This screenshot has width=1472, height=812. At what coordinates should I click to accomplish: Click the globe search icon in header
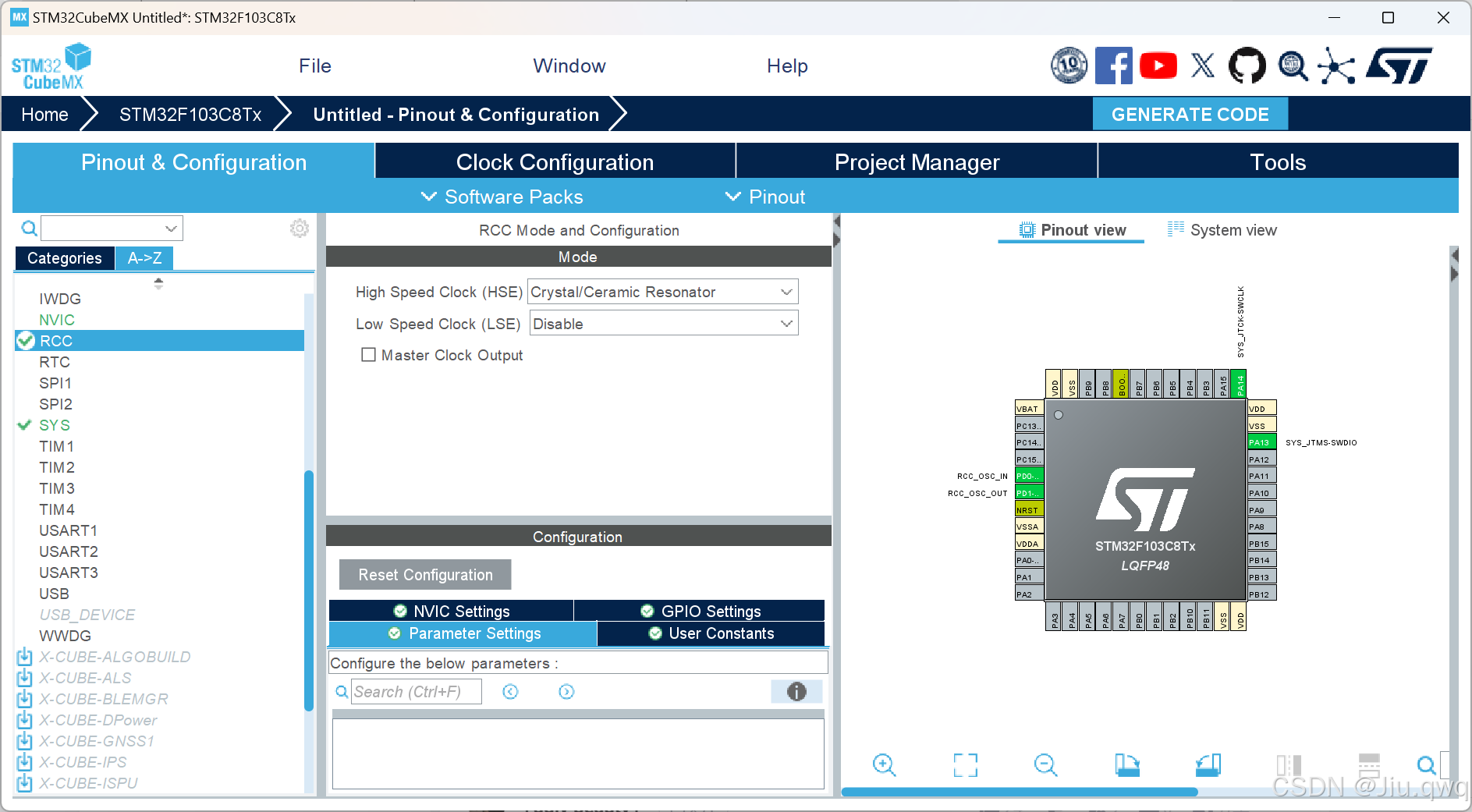[x=1293, y=66]
